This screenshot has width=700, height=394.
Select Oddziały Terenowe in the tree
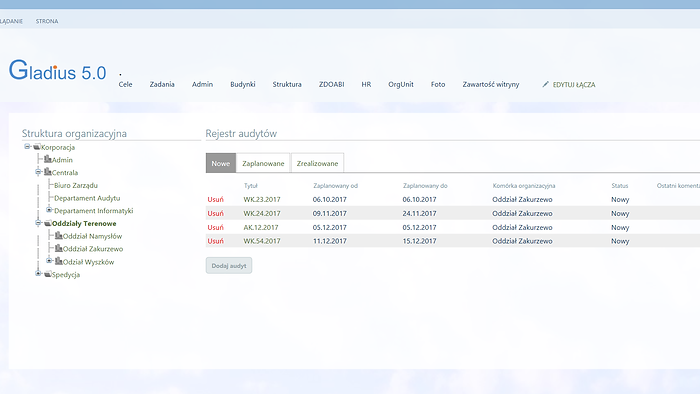[84, 224]
